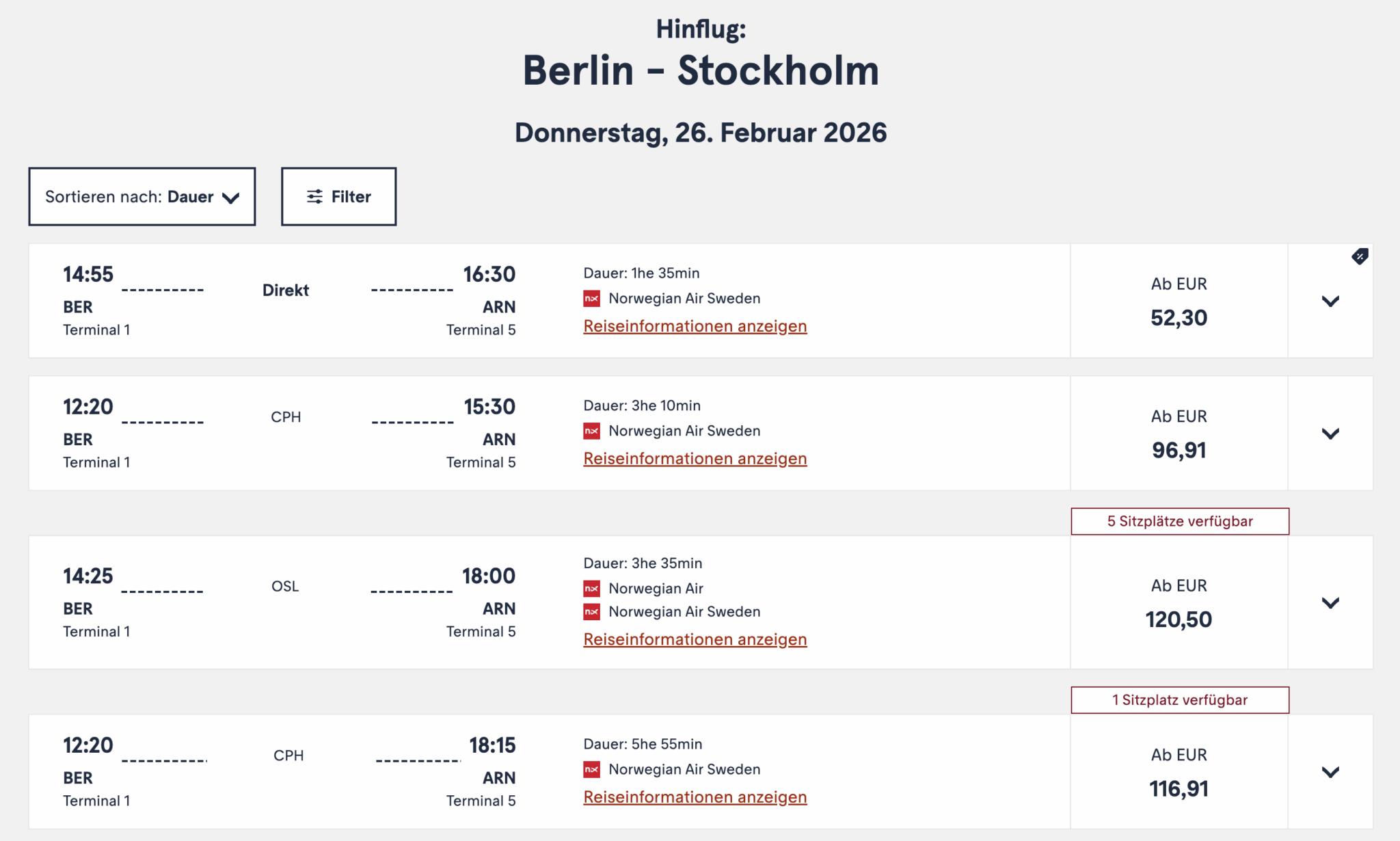
Task: Click the Filter sliders icon
Action: tap(314, 197)
